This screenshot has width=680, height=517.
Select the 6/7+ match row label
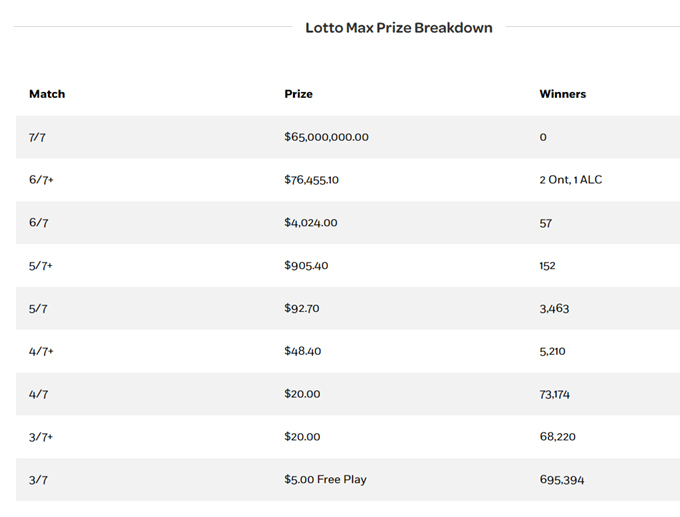point(41,180)
